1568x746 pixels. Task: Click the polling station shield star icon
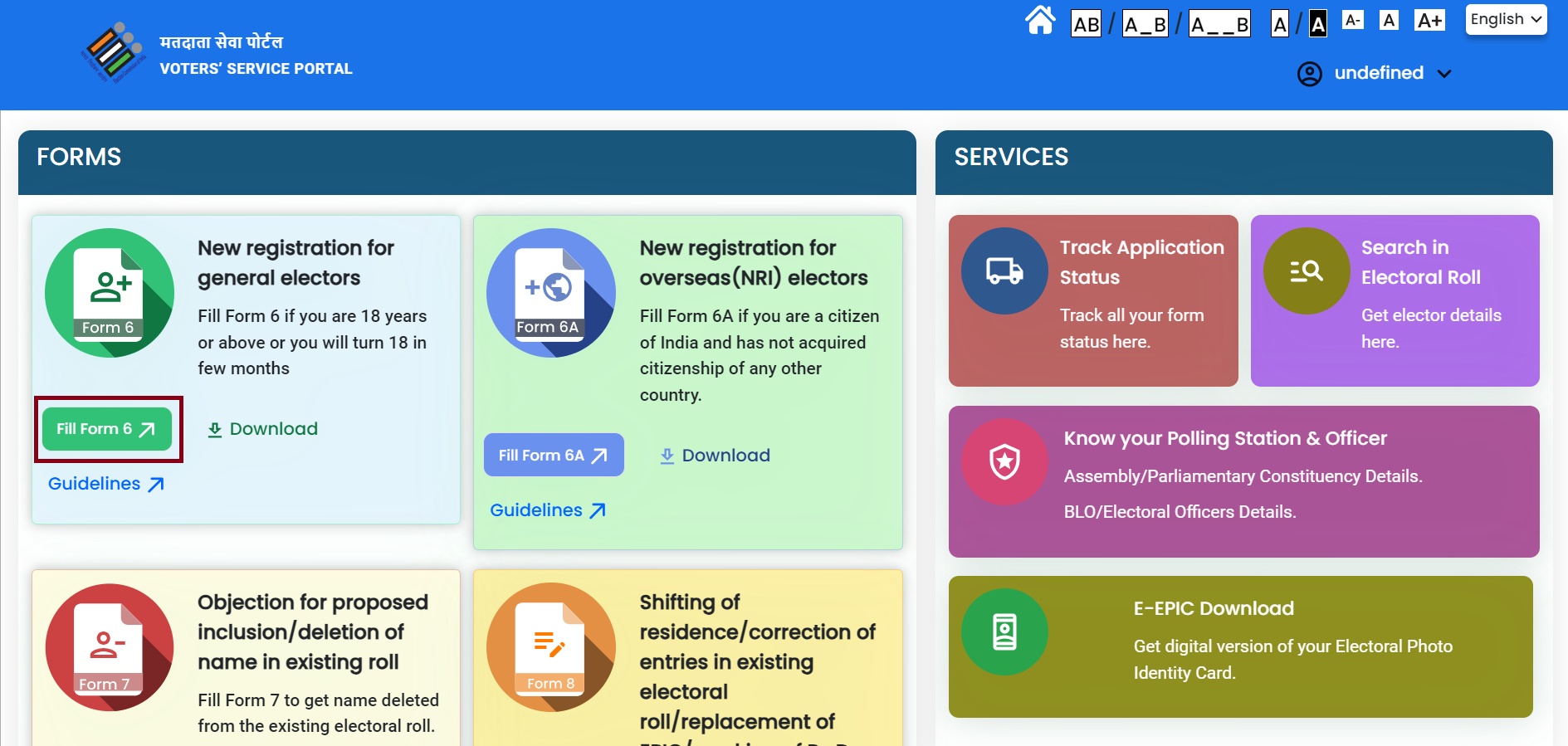1004,462
